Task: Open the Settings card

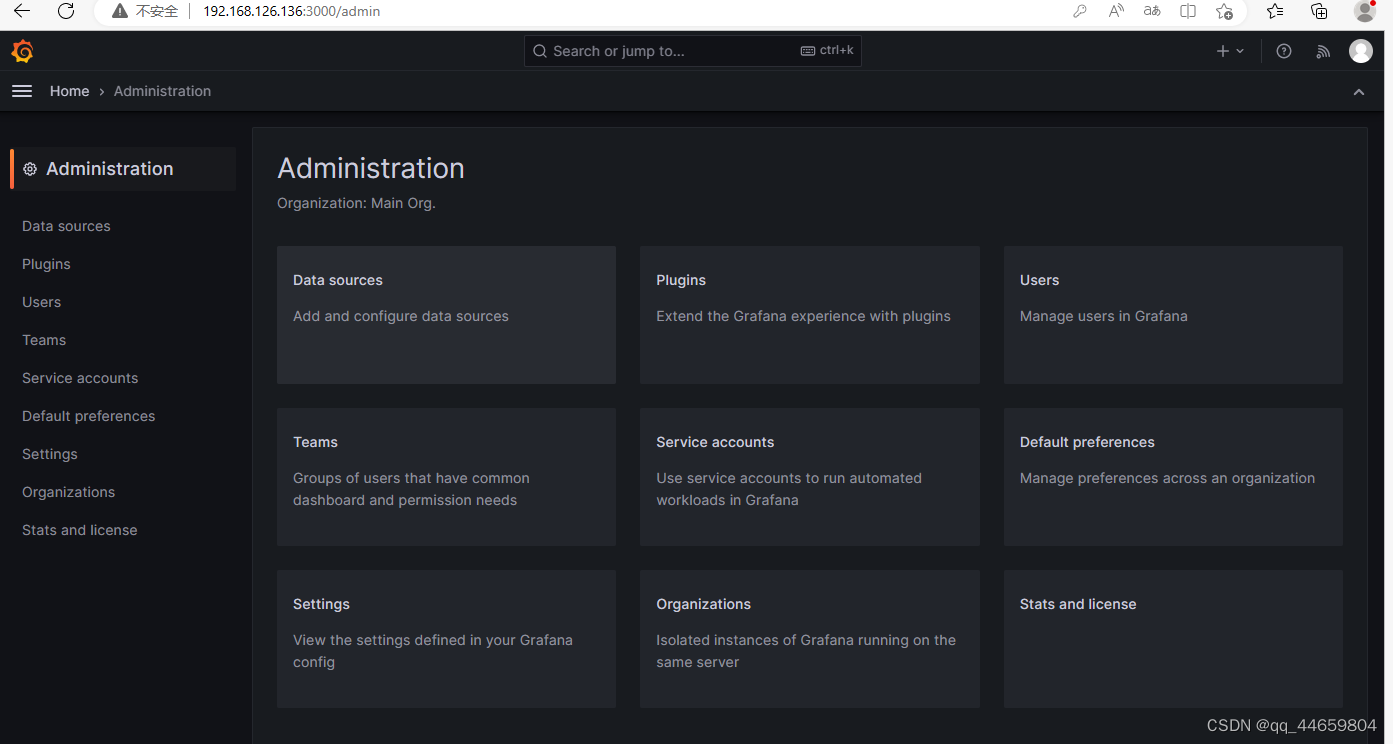Action: click(x=446, y=639)
